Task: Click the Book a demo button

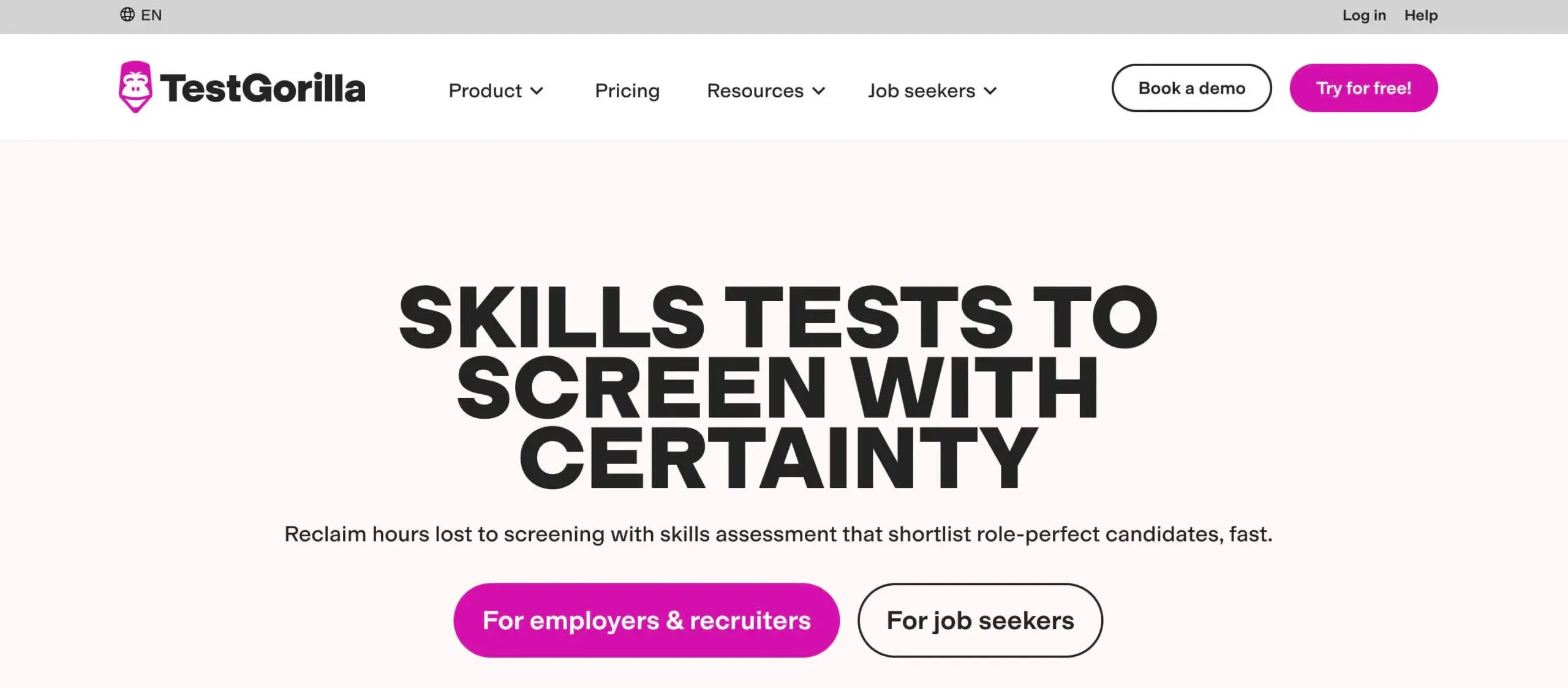Action: pos(1191,88)
